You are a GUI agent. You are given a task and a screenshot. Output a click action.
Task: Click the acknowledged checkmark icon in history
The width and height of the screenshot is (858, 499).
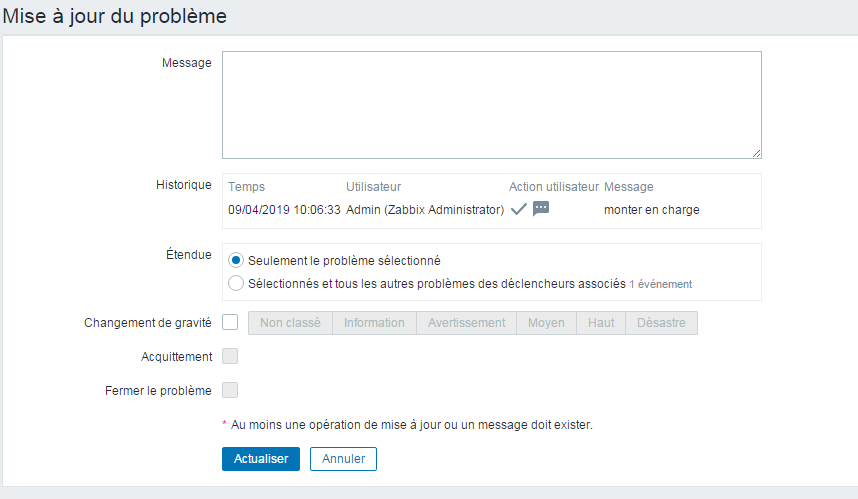click(x=518, y=209)
